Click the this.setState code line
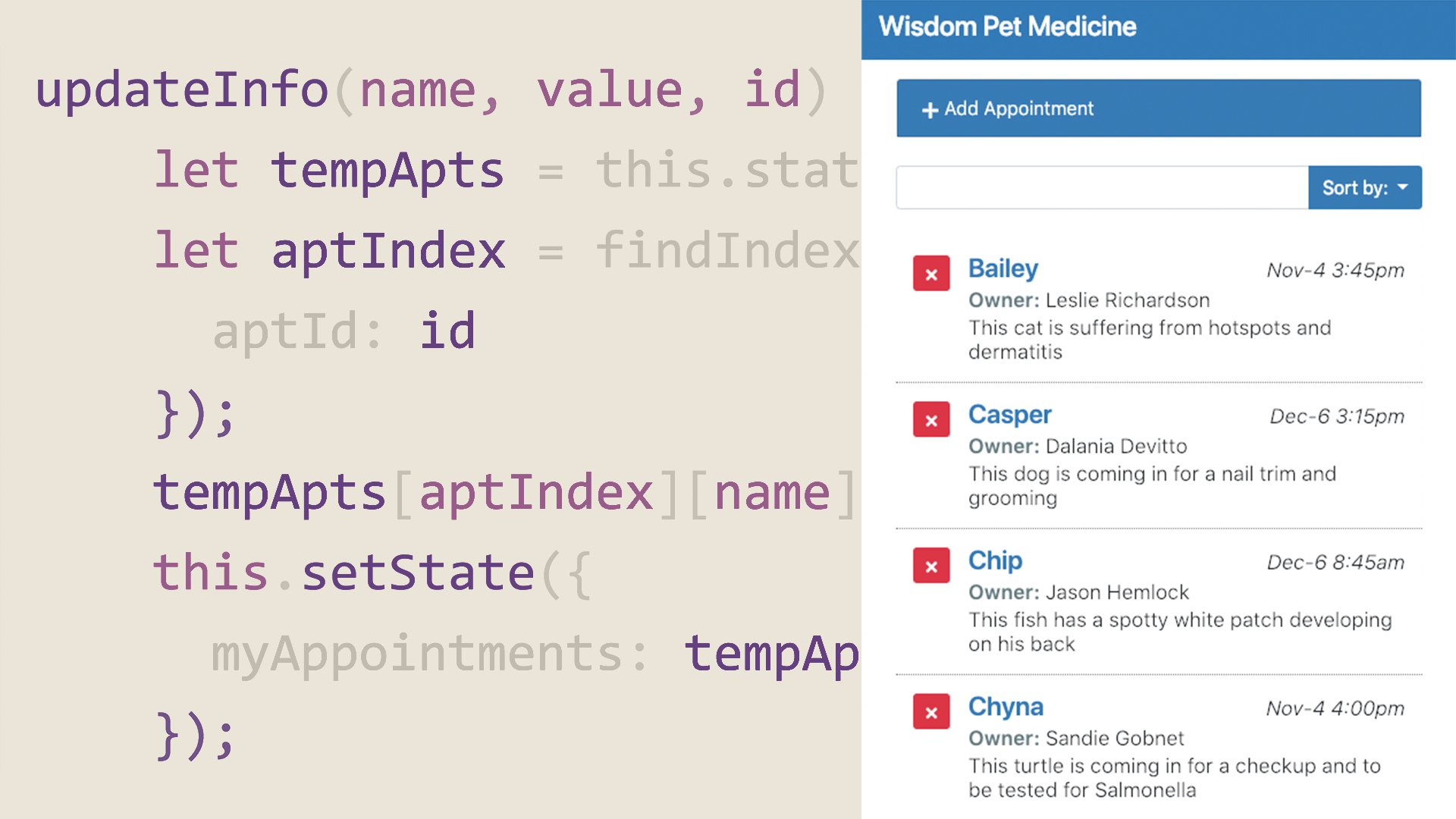 372,573
